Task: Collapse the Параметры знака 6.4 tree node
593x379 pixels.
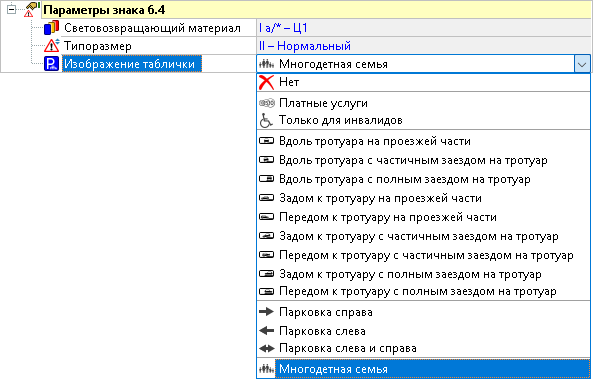Action: (11, 9)
